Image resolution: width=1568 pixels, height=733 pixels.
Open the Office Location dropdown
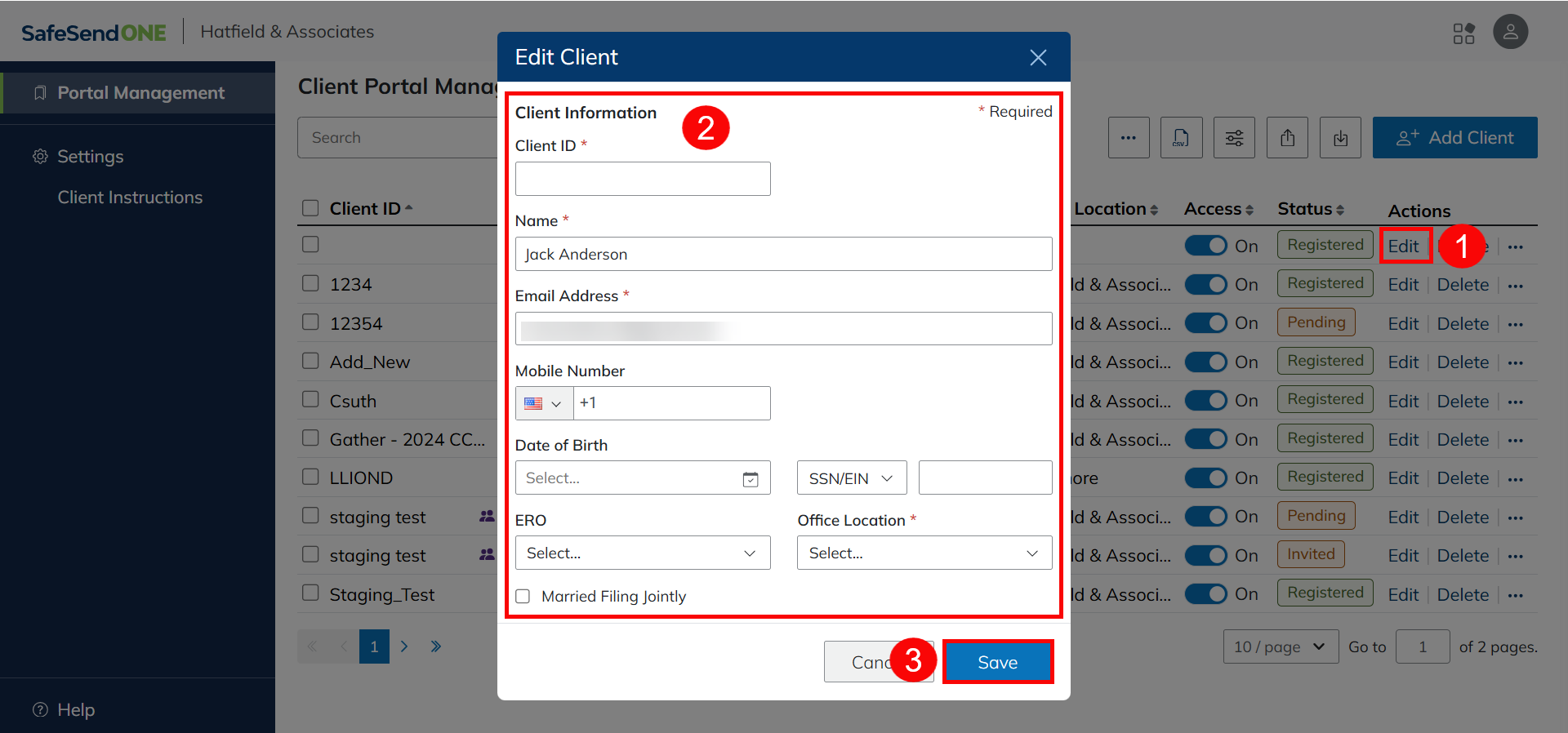point(924,553)
